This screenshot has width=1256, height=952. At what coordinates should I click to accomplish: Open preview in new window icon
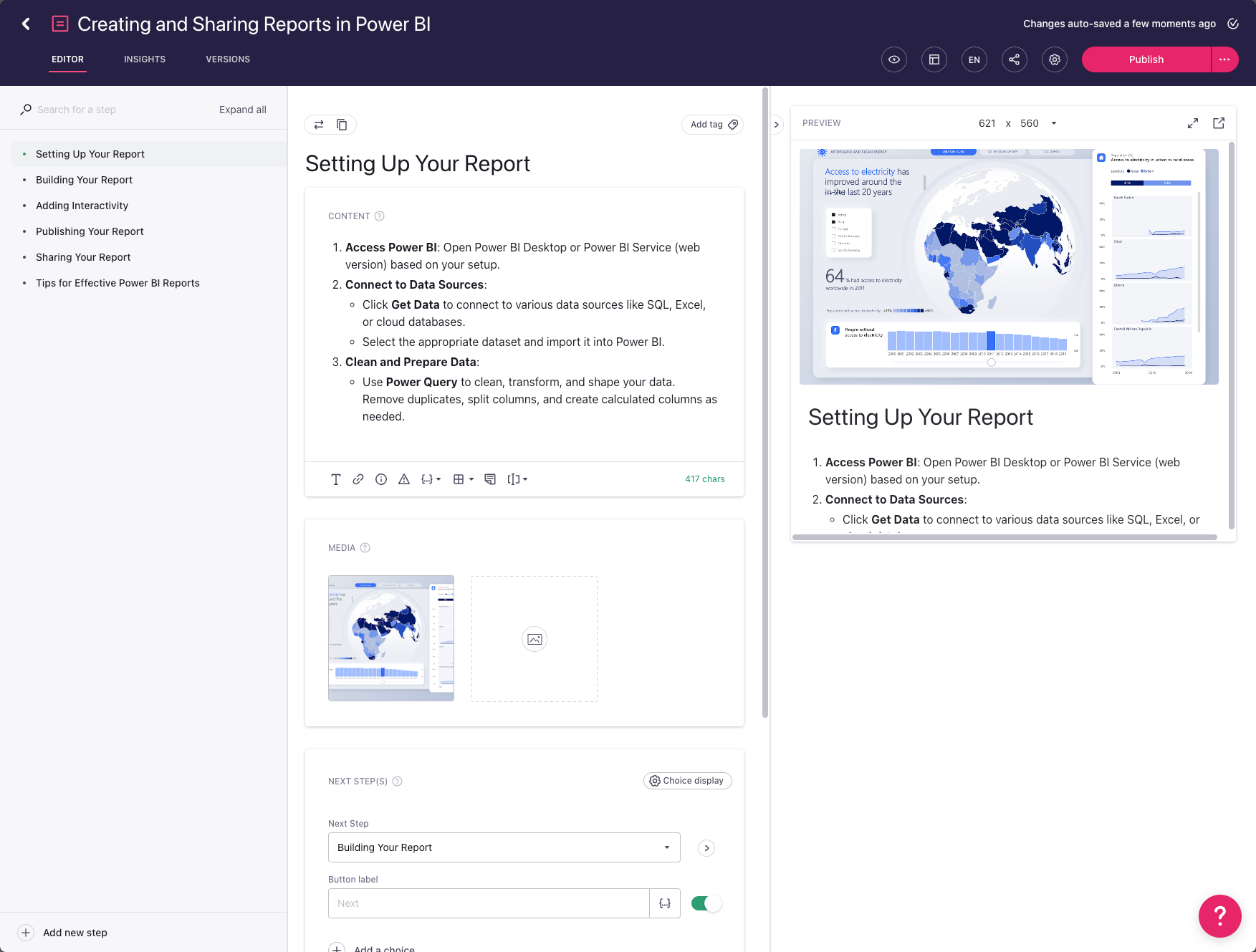click(x=1219, y=123)
